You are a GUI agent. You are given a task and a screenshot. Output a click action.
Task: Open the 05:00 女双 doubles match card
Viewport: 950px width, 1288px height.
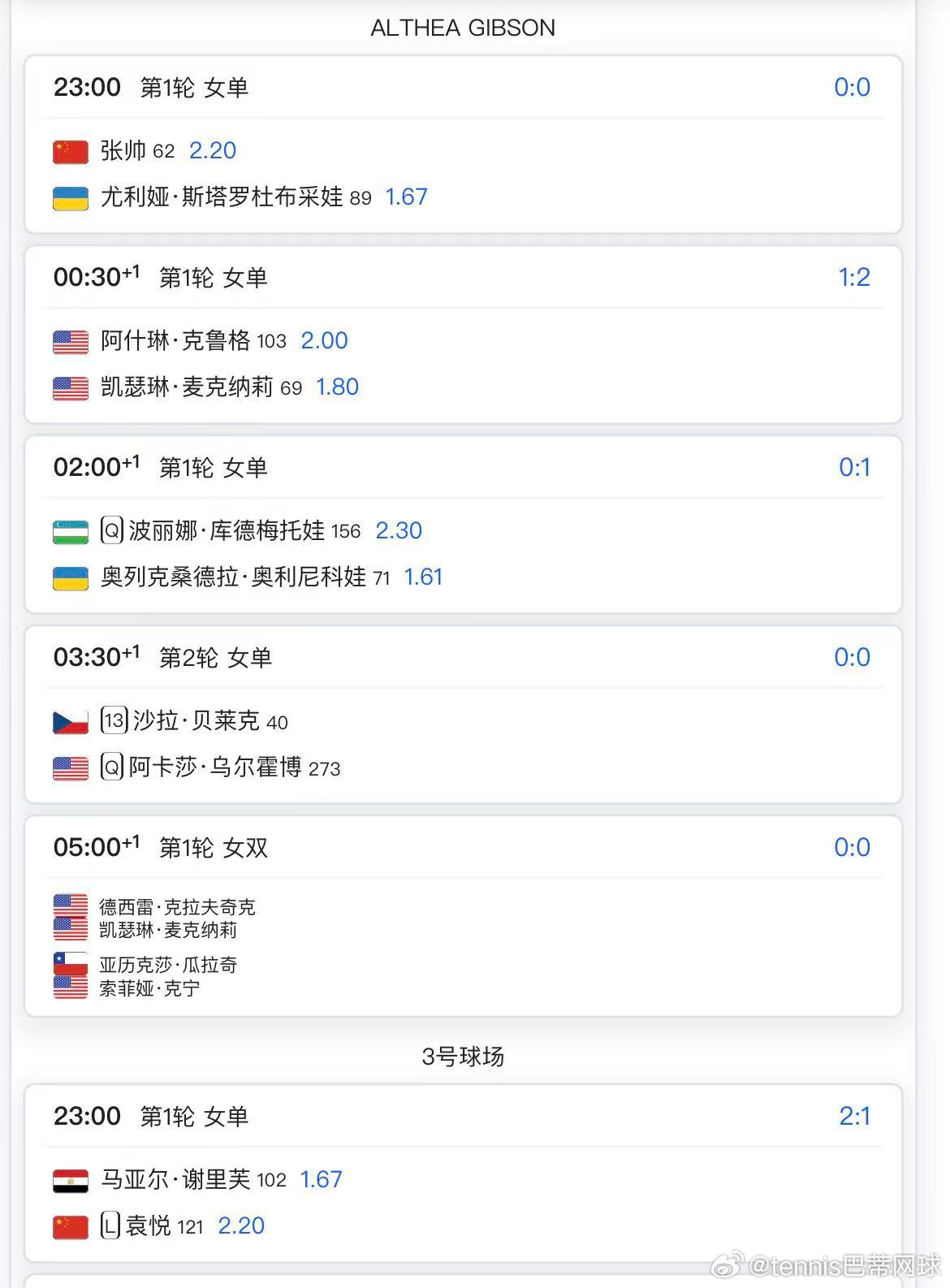coord(464,916)
